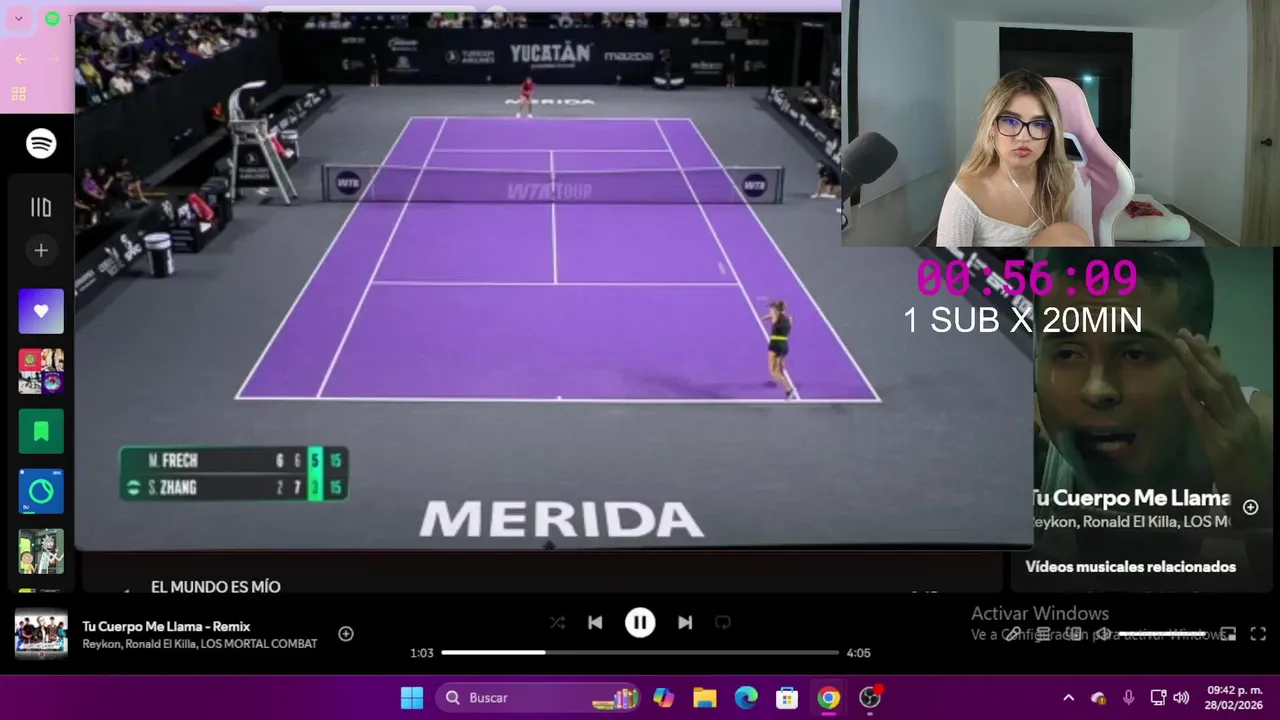Open OBS Studio from the taskbar
1280x720 pixels.
coord(870,698)
